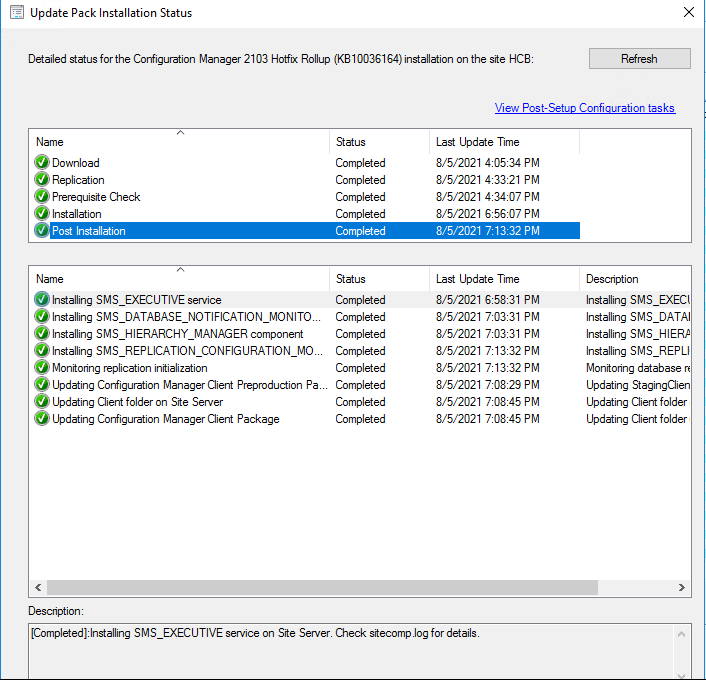Select the Replication step row
The image size is (706, 680).
coord(306,180)
